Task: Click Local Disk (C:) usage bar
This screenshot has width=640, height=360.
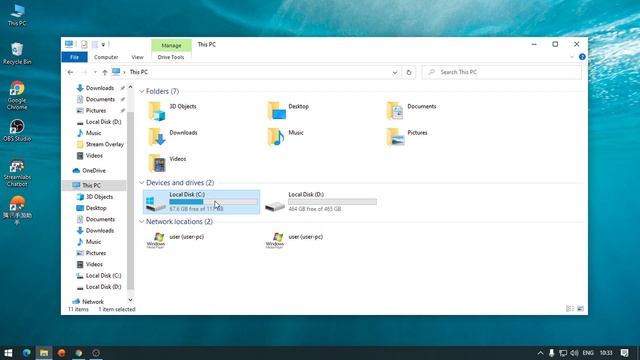Action: 213,202
